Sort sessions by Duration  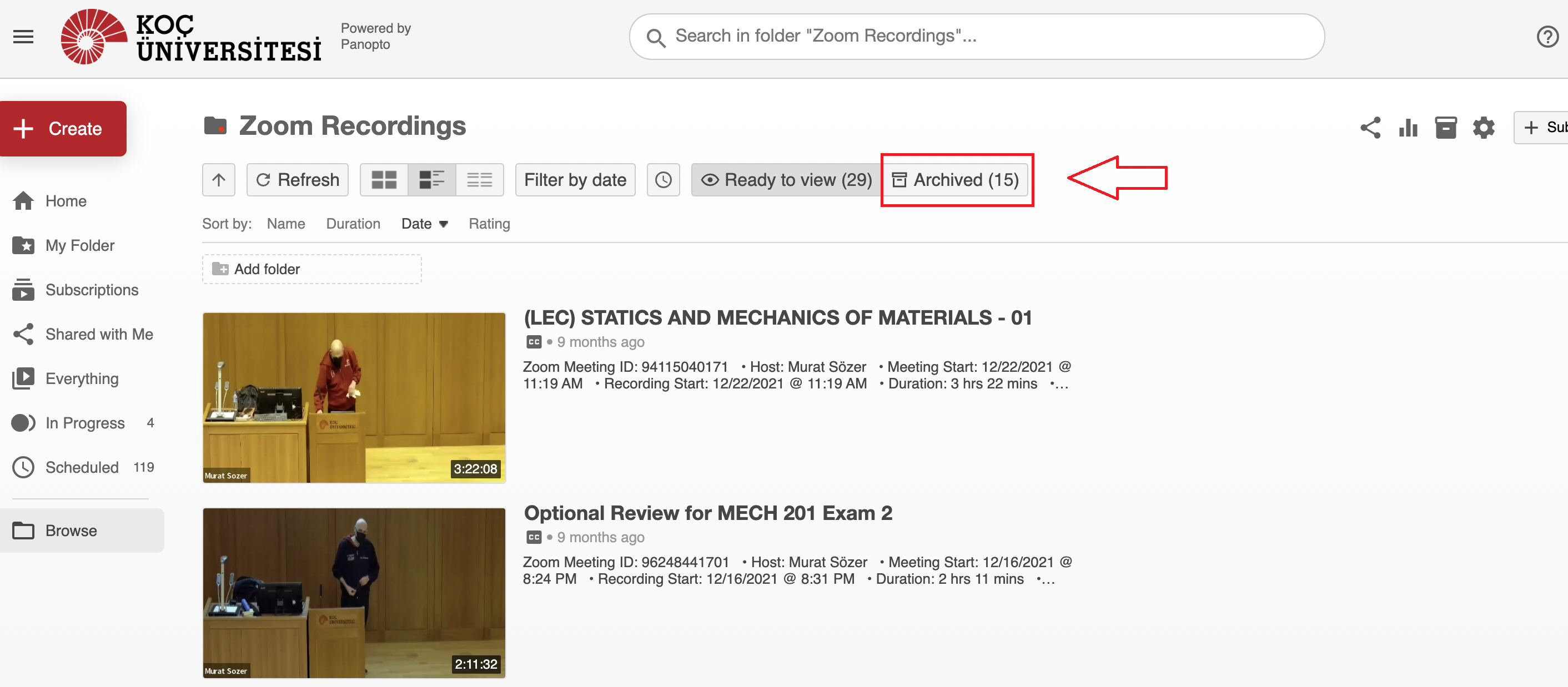(x=353, y=224)
